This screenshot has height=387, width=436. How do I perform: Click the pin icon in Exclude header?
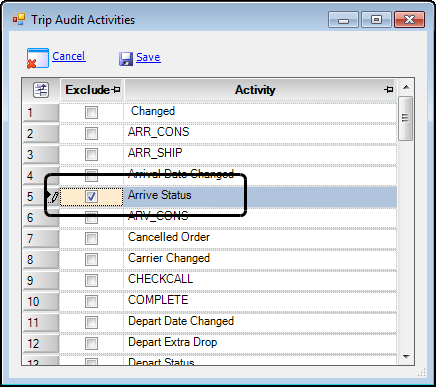click(x=116, y=89)
